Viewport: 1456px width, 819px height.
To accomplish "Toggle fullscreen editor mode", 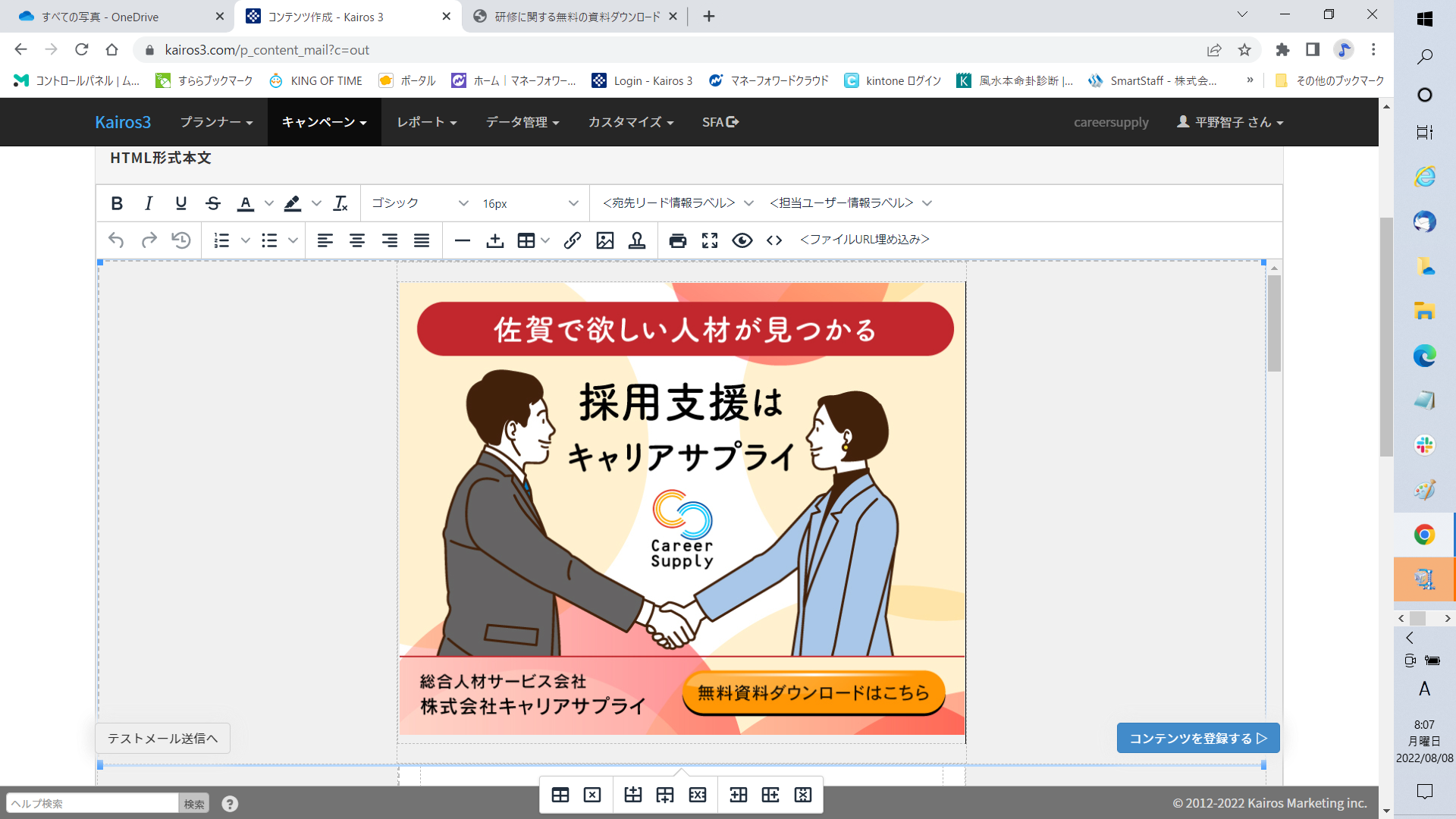I will click(710, 240).
